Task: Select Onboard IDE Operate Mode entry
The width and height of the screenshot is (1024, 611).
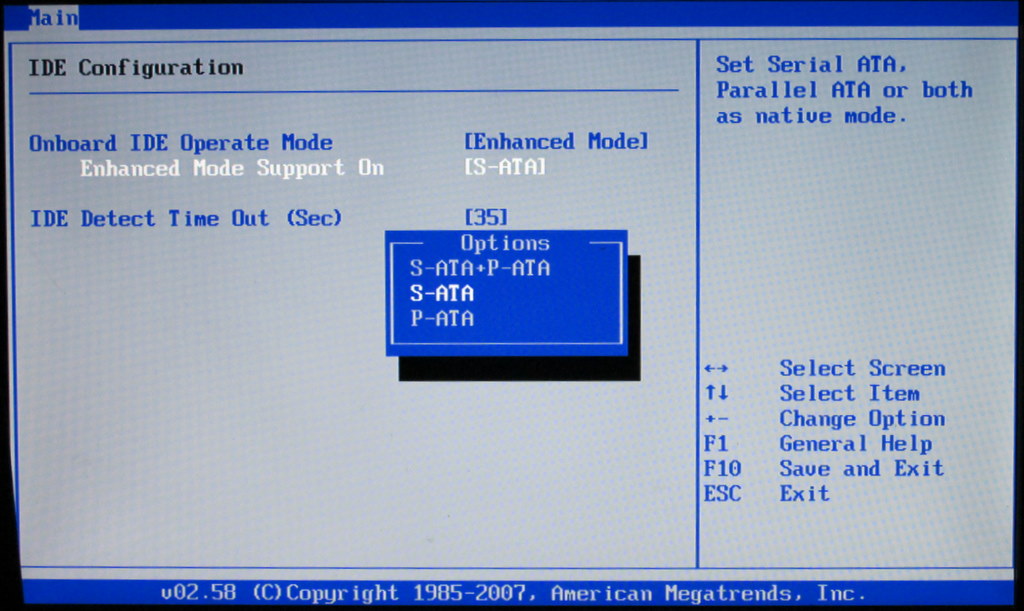Action: [181, 143]
